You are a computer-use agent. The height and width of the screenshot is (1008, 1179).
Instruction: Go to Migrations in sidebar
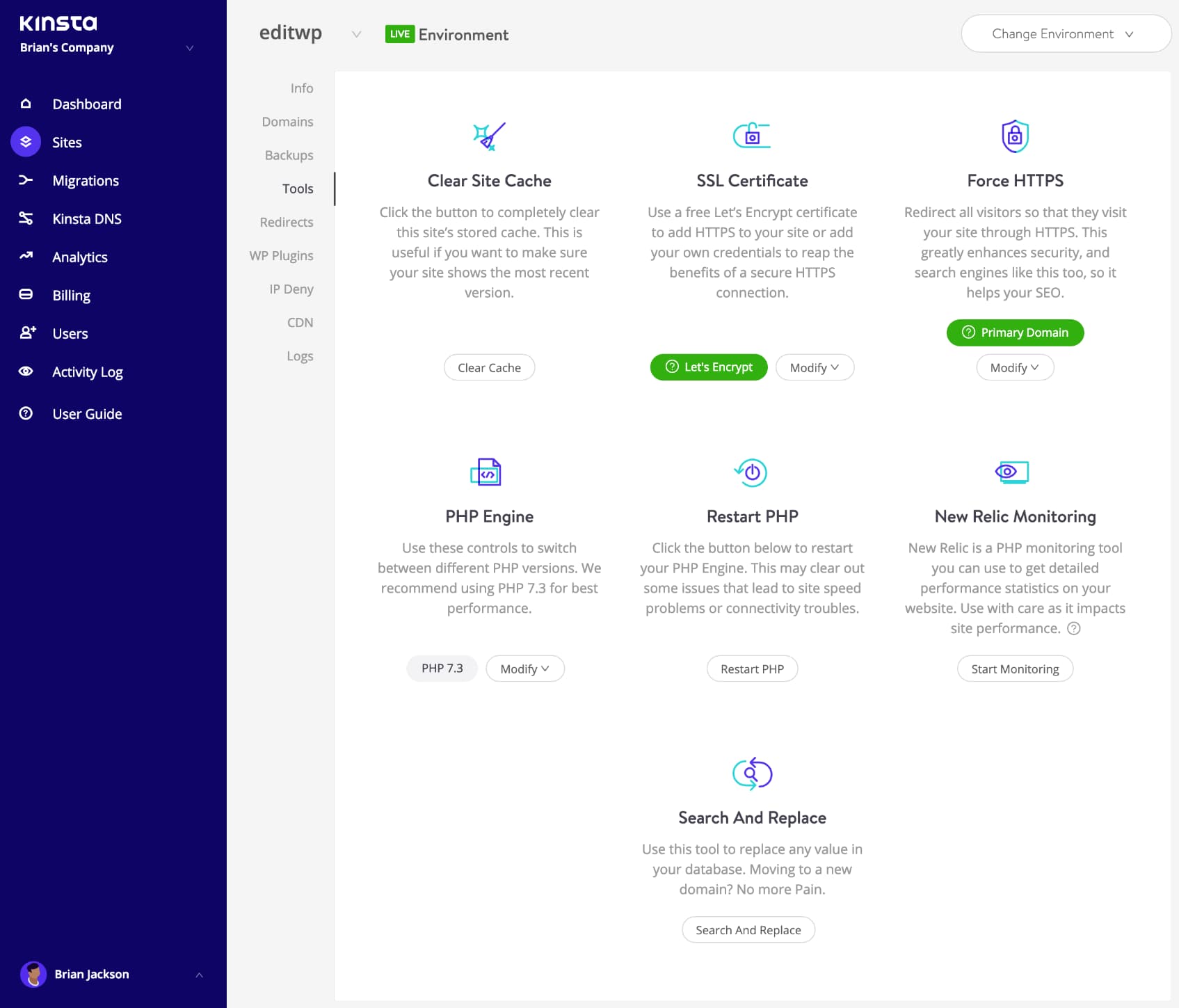(86, 180)
